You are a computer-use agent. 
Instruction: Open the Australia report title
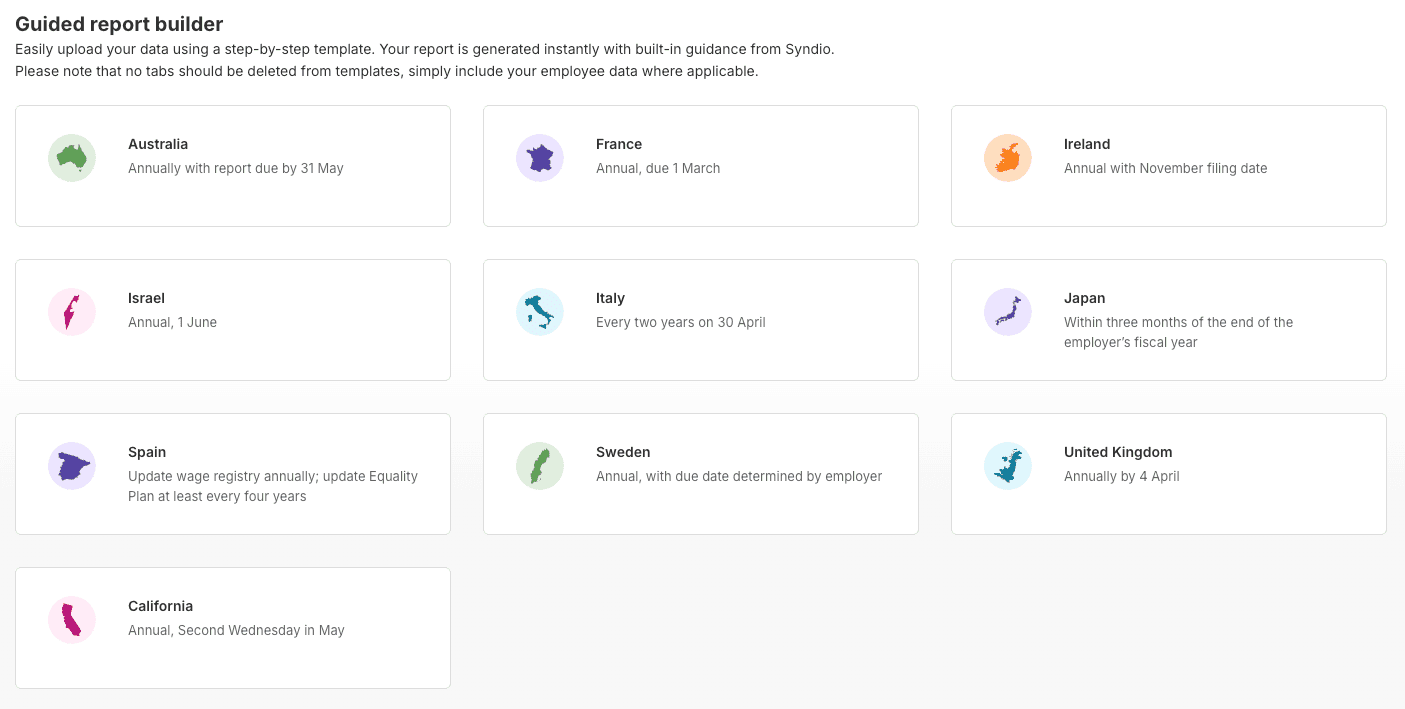tap(158, 144)
